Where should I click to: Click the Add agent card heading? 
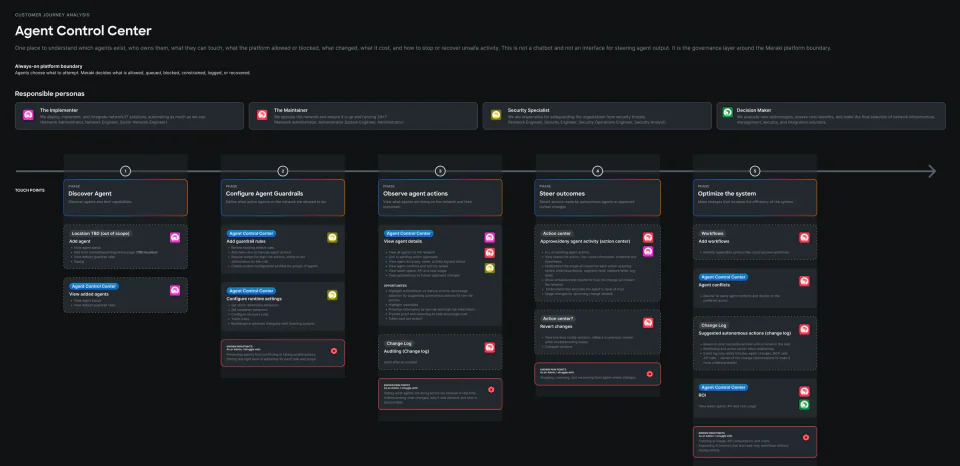(82, 242)
